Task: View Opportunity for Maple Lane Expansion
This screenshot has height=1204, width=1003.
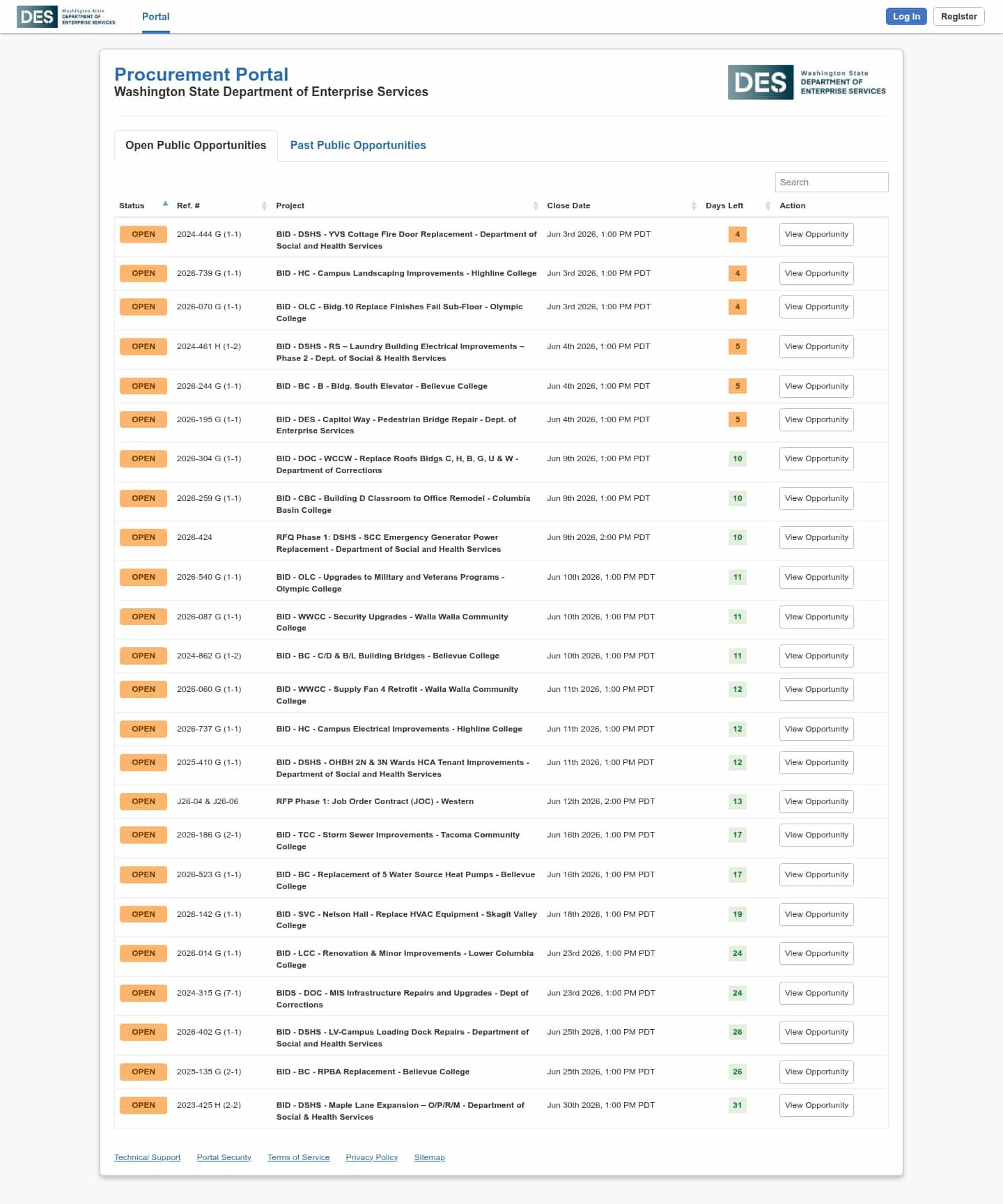Action: (x=816, y=1105)
